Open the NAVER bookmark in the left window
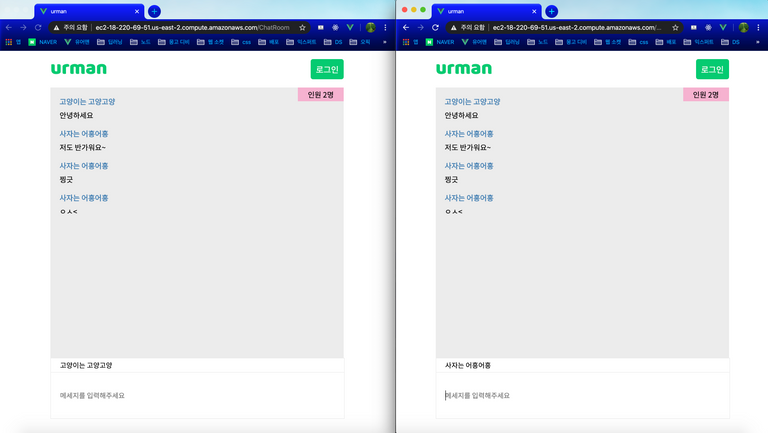Image resolution: width=768 pixels, height=433 pixels. [x=43, y=42]
